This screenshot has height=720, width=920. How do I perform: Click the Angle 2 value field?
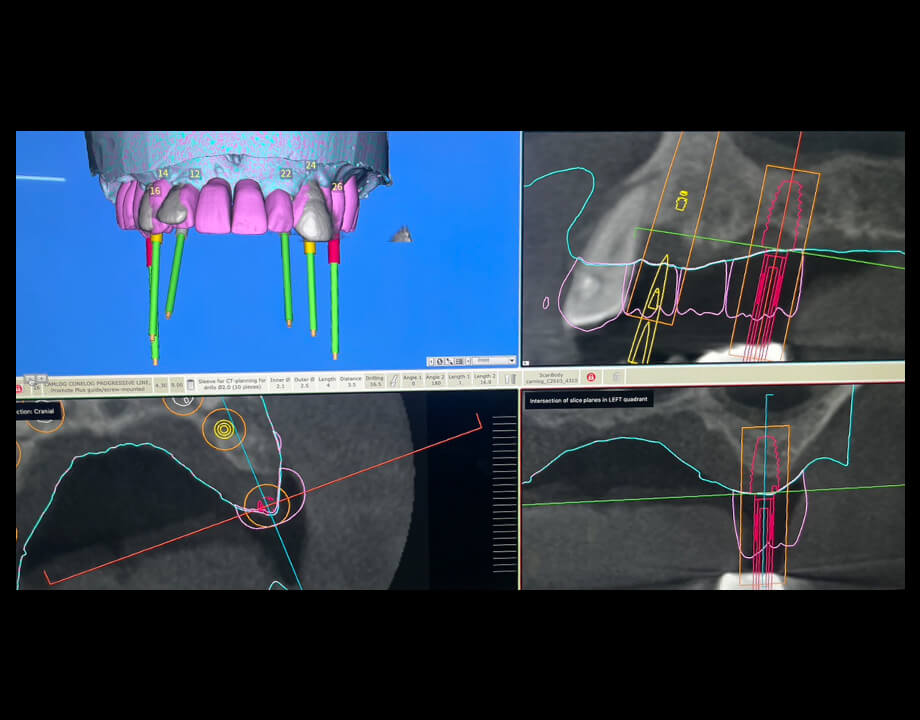click(x=435, y=381)
